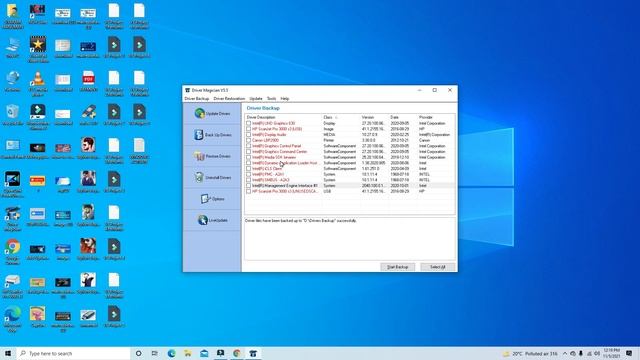This screenshot has width=640, height=360.
Task: Check the Intel Graphics Command Center driver
Action: 249,151
